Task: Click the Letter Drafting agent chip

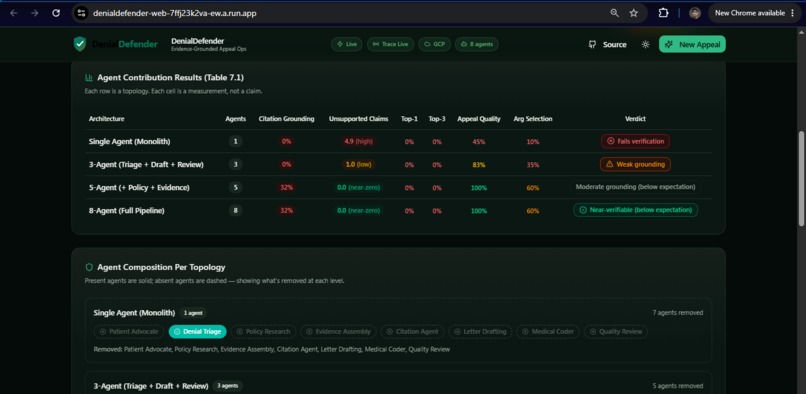Action: (x=480, y=332)
